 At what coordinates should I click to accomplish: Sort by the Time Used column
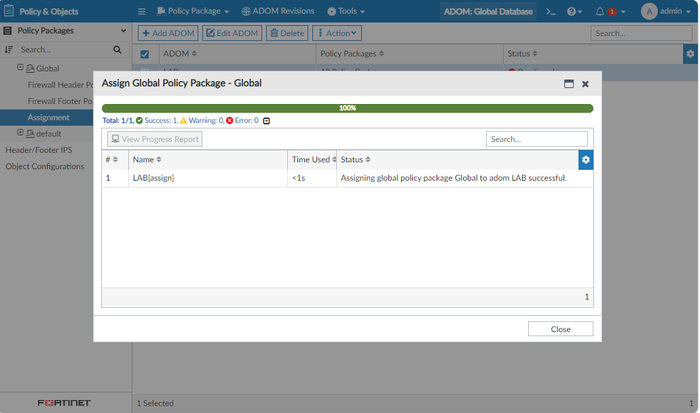click(314, 159)
